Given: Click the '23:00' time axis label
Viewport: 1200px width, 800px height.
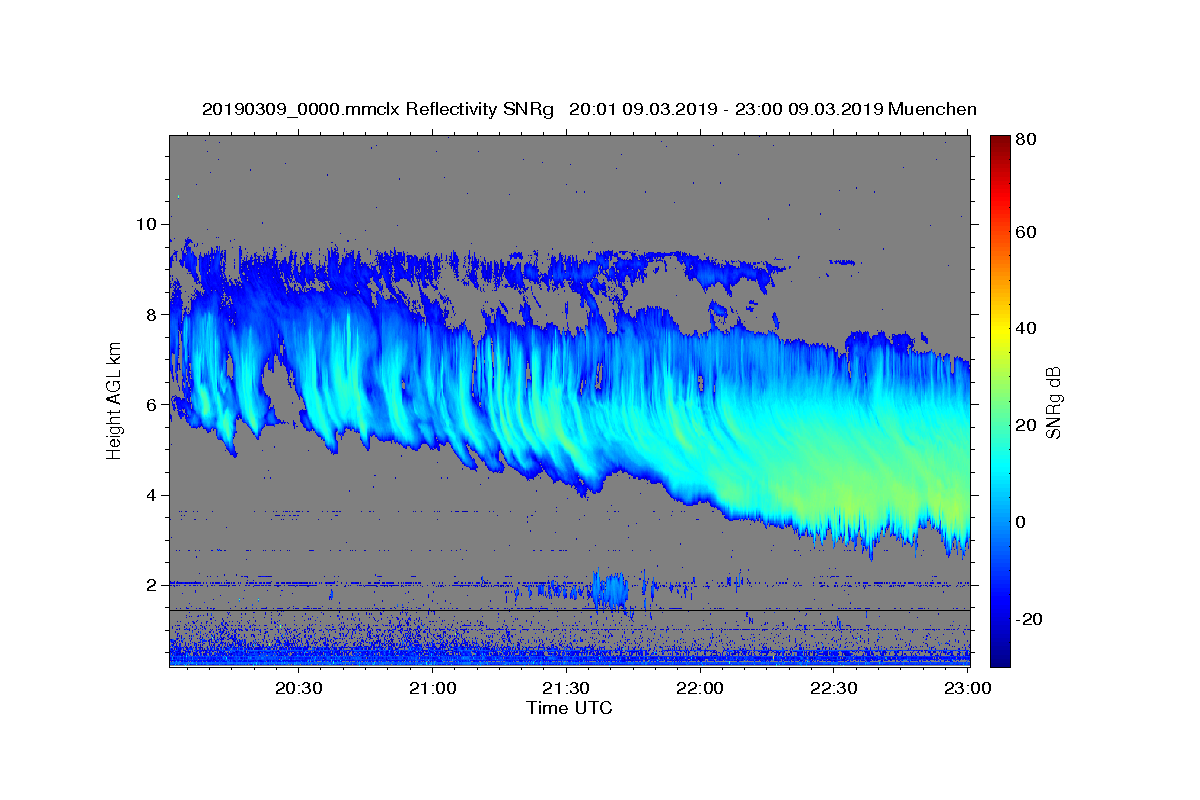Looking at the screenshot, I should tap(968, 688).
